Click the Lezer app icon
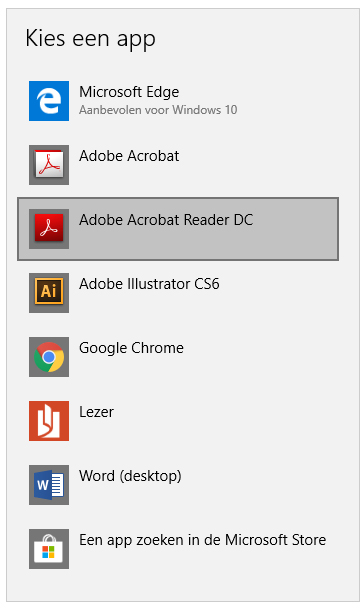 pos(49,421)
